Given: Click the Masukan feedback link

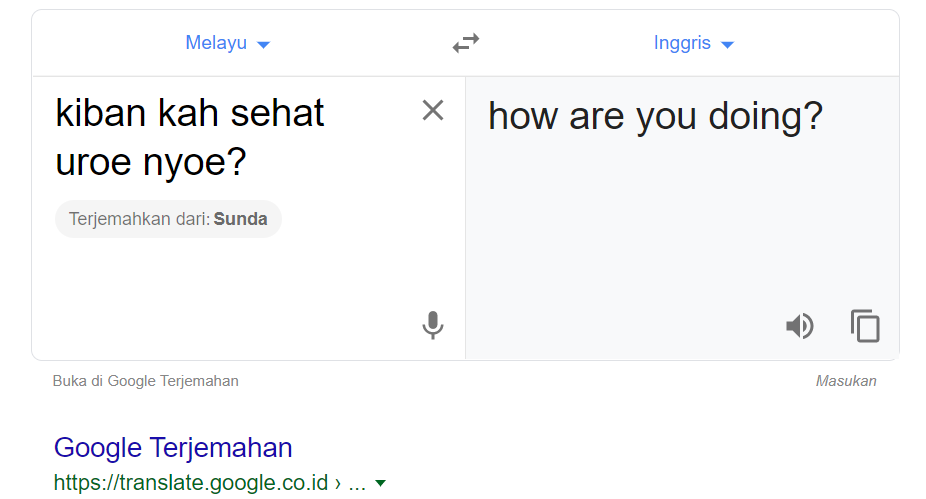Looking at the screenshot, I should (x=846, y=381).
